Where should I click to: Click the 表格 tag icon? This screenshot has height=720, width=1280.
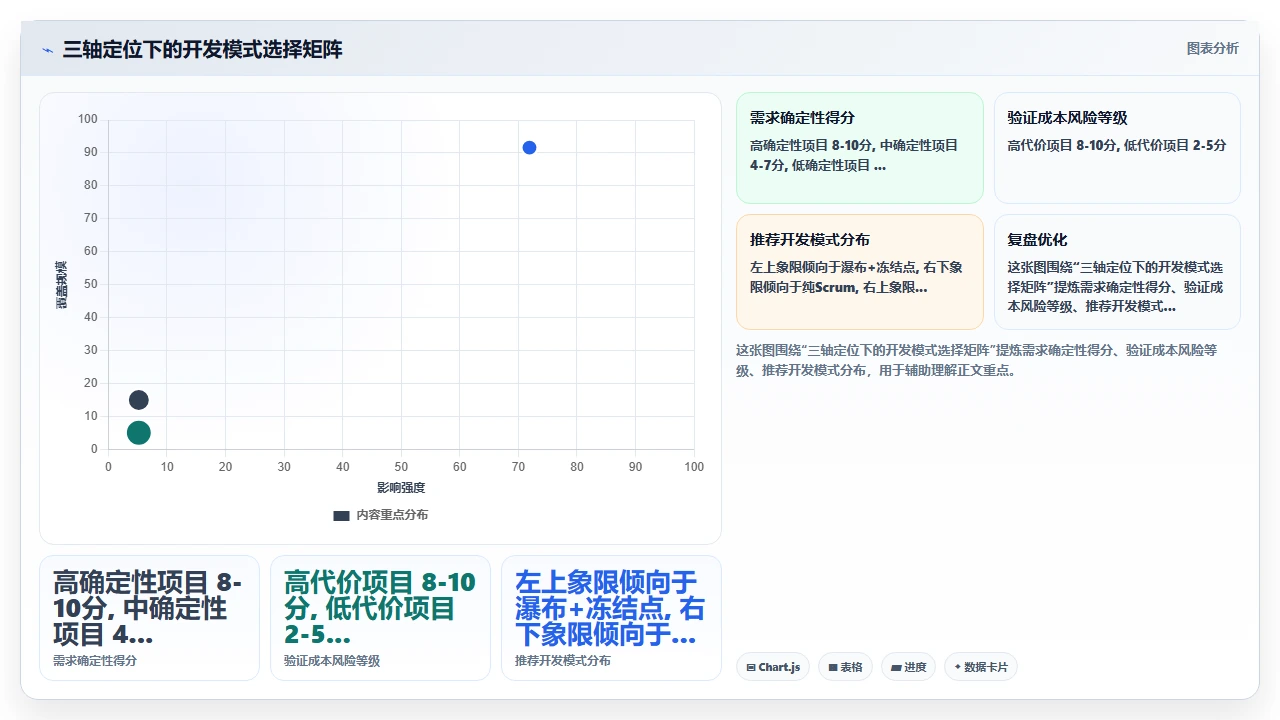coord(832,667)
